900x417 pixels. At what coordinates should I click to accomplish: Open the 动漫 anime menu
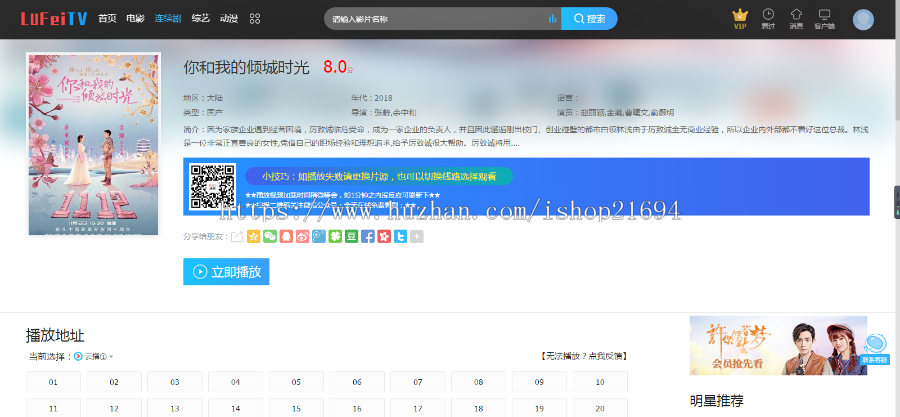point(229,18)
